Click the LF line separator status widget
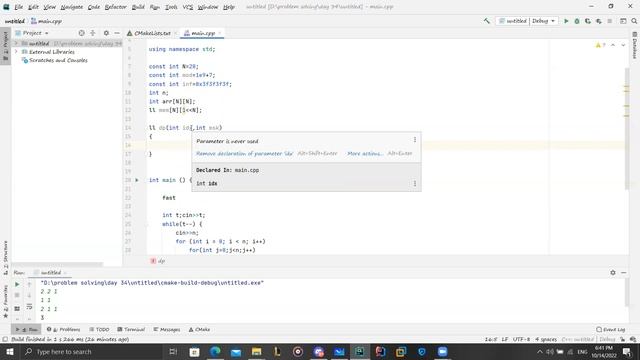Screen dimensions: 640x360 point(504,339)
